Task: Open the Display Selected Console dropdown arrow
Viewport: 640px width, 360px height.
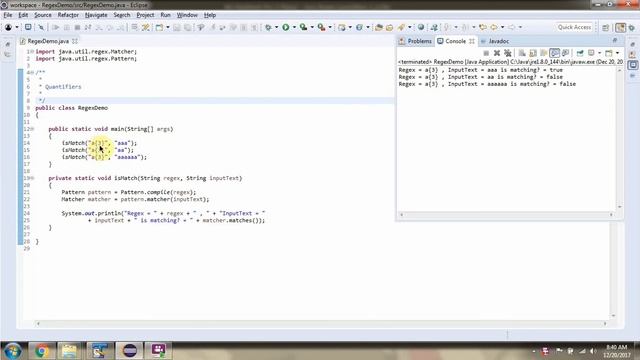Action: 600,53
